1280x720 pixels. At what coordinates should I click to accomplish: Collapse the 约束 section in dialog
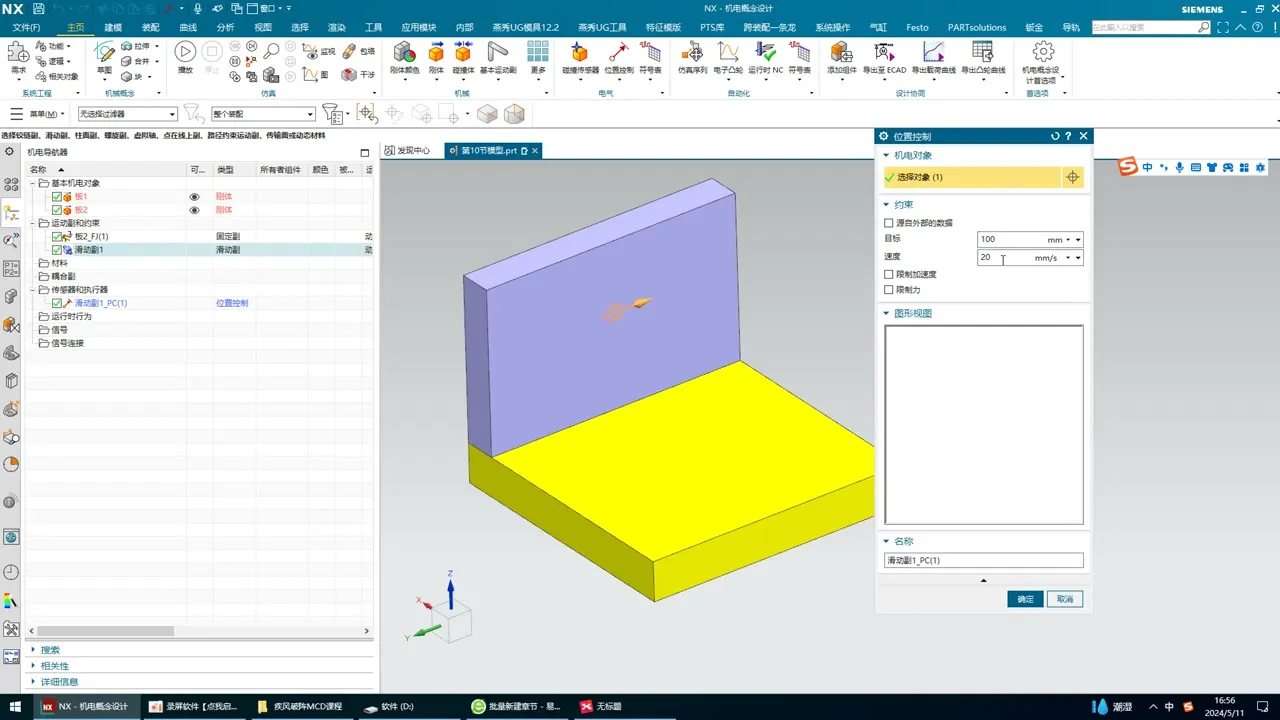[886, 204]
